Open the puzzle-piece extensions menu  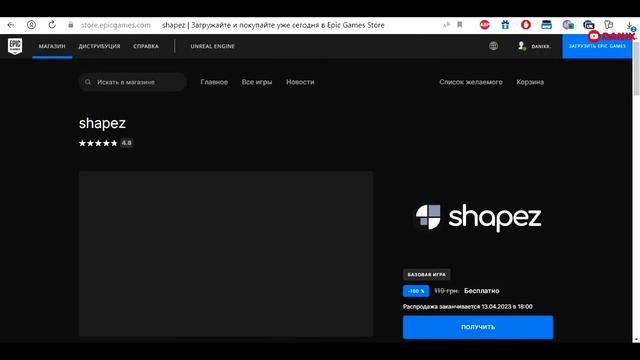609,25
